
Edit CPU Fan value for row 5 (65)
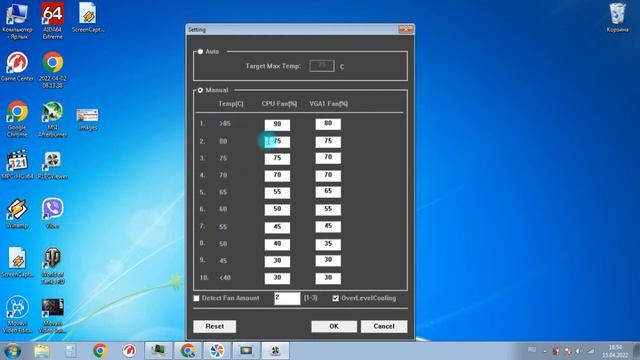(277, 193)
